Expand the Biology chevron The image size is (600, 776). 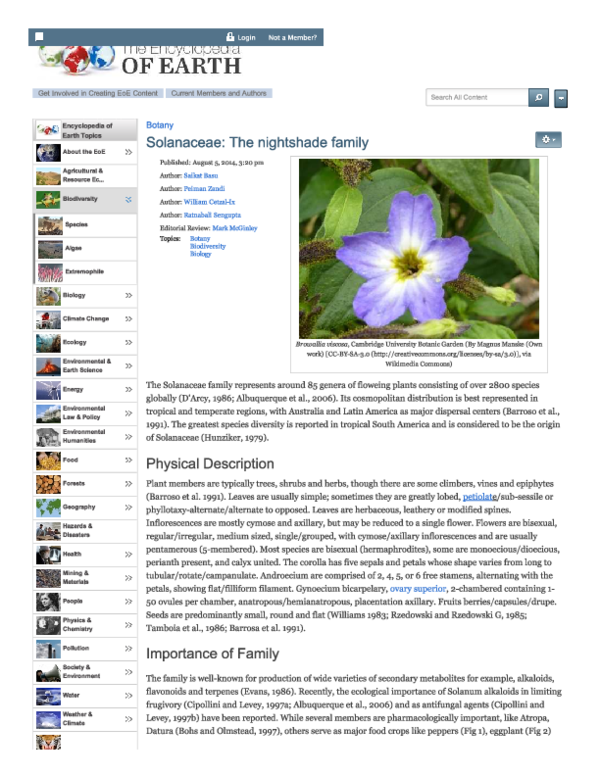(x=129, y=295)
